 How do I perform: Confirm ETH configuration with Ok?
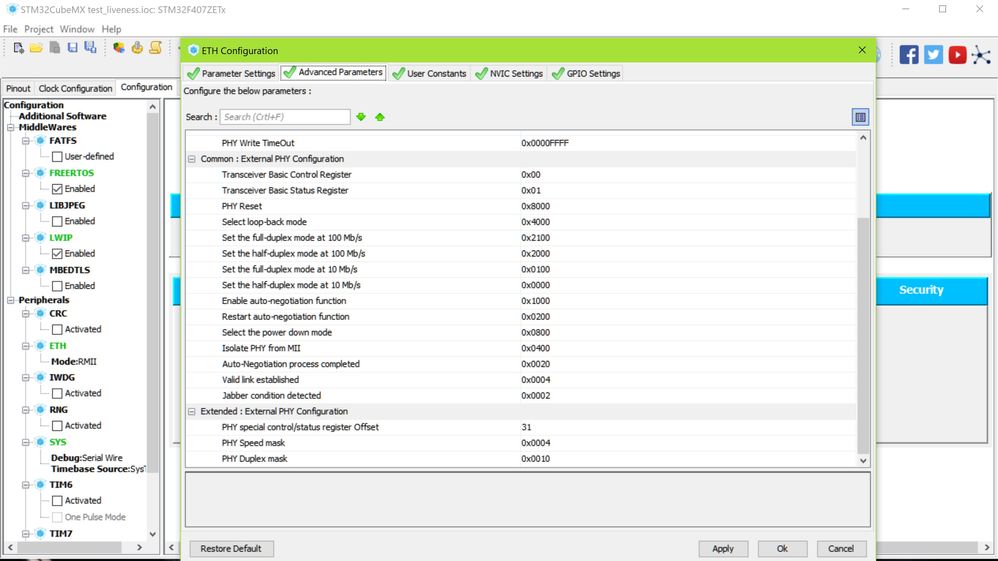782,549
